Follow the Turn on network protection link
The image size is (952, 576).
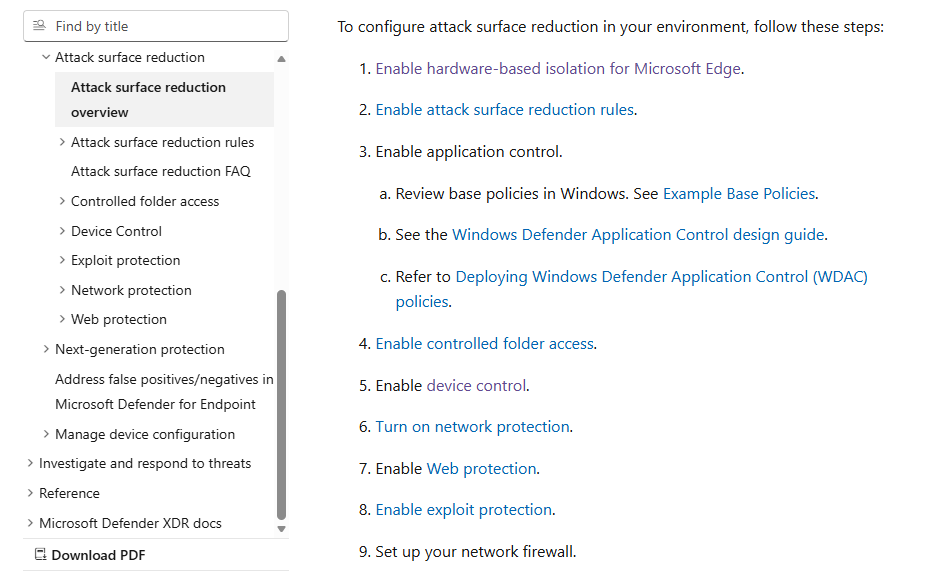tap(472, 427)
